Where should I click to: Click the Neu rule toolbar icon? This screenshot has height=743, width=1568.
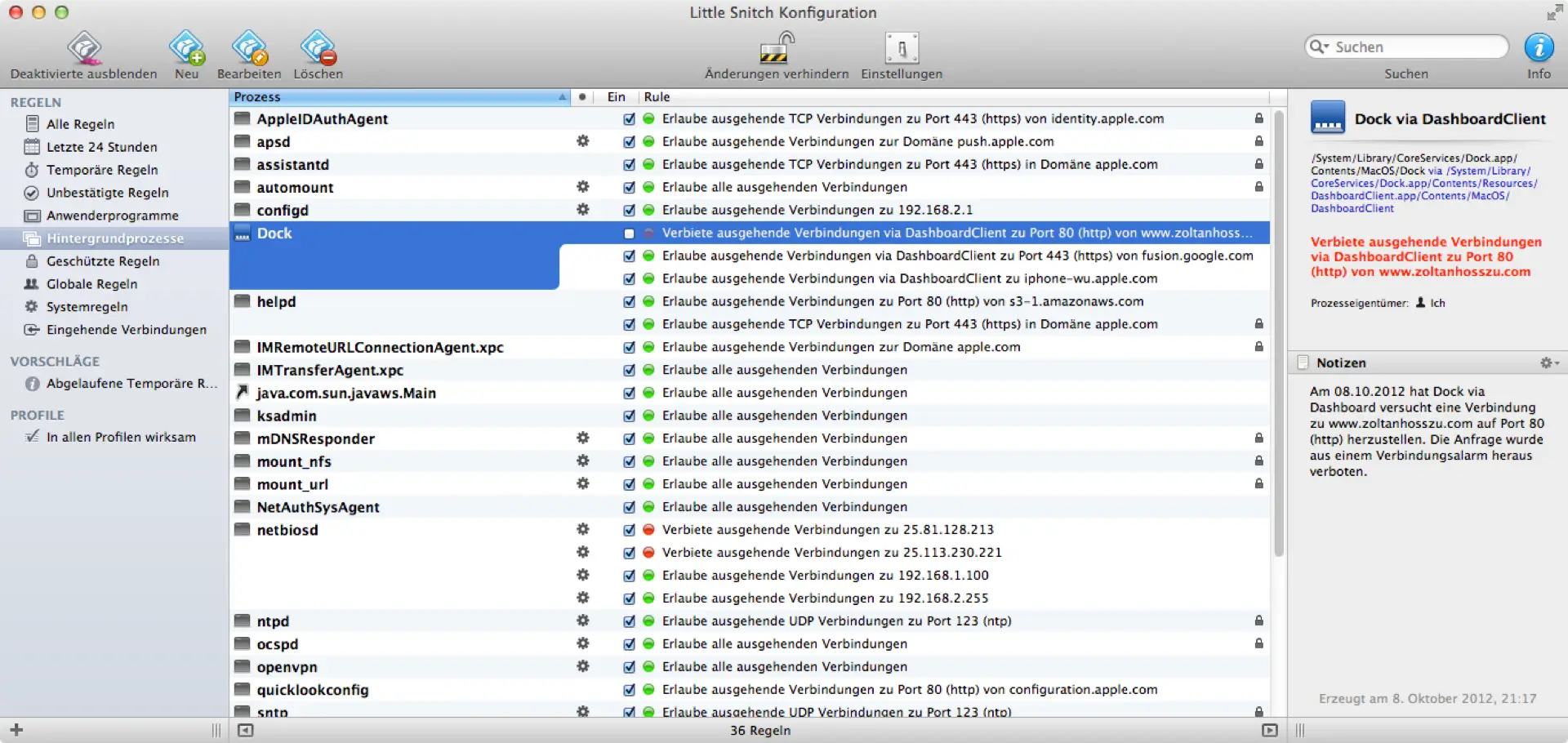pos(186,48)
